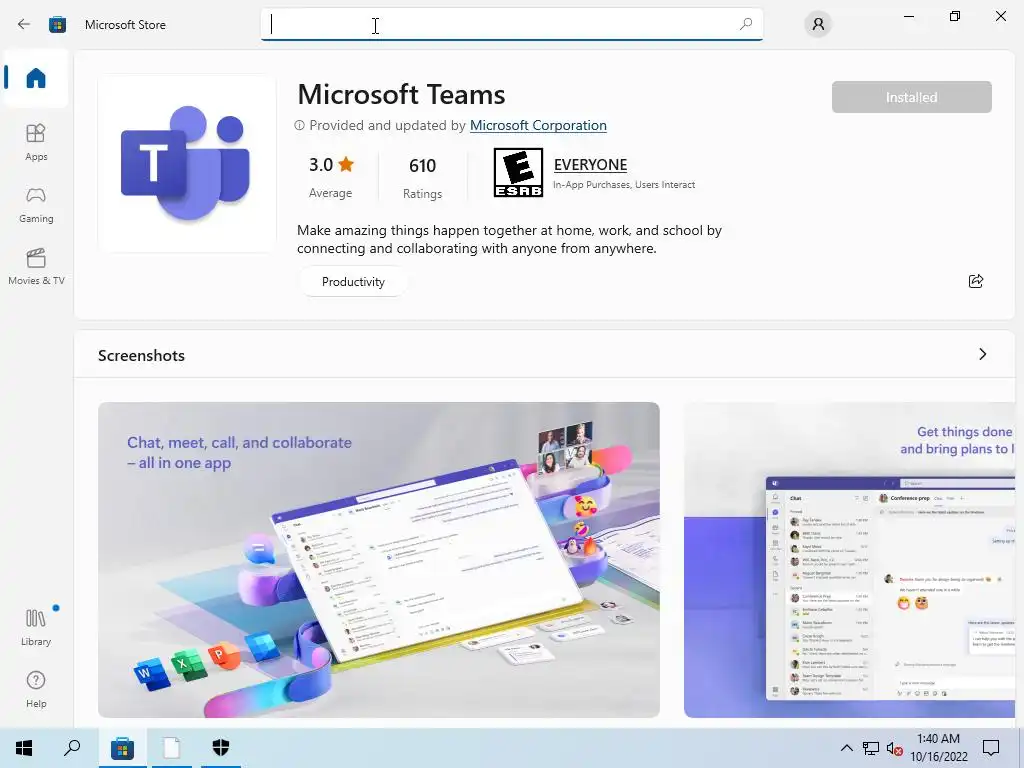Open the notification center icon
Viewport: 1024px width, 768px height.
(991, 748)
